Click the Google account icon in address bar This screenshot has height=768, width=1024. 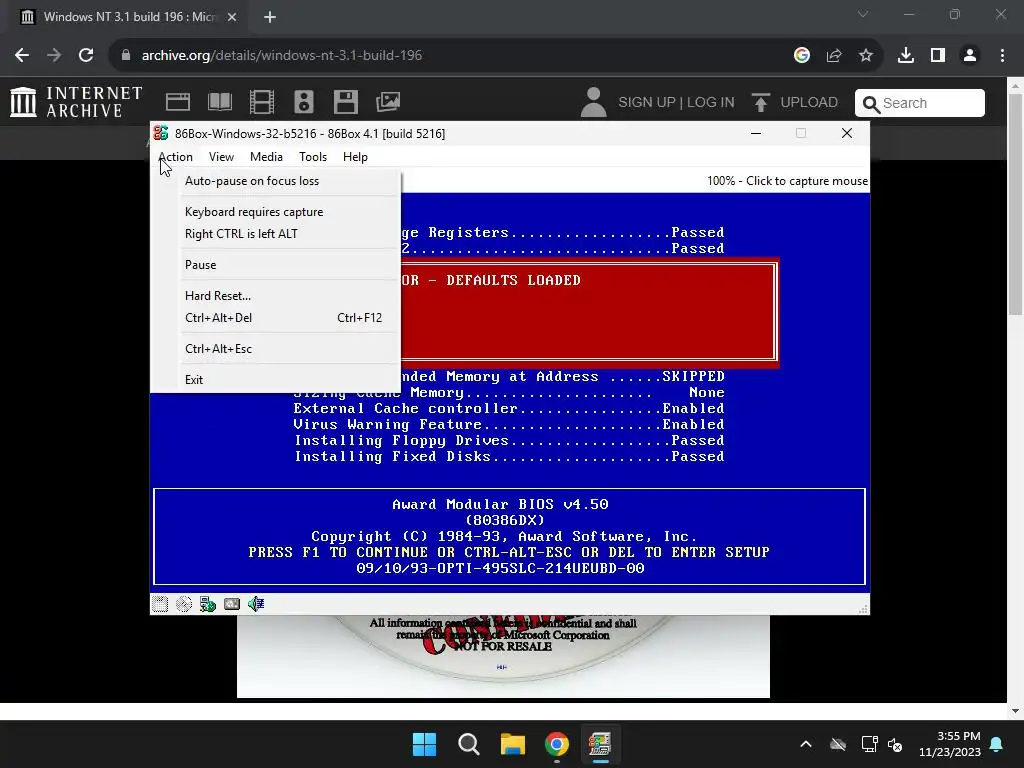point(802,56)
